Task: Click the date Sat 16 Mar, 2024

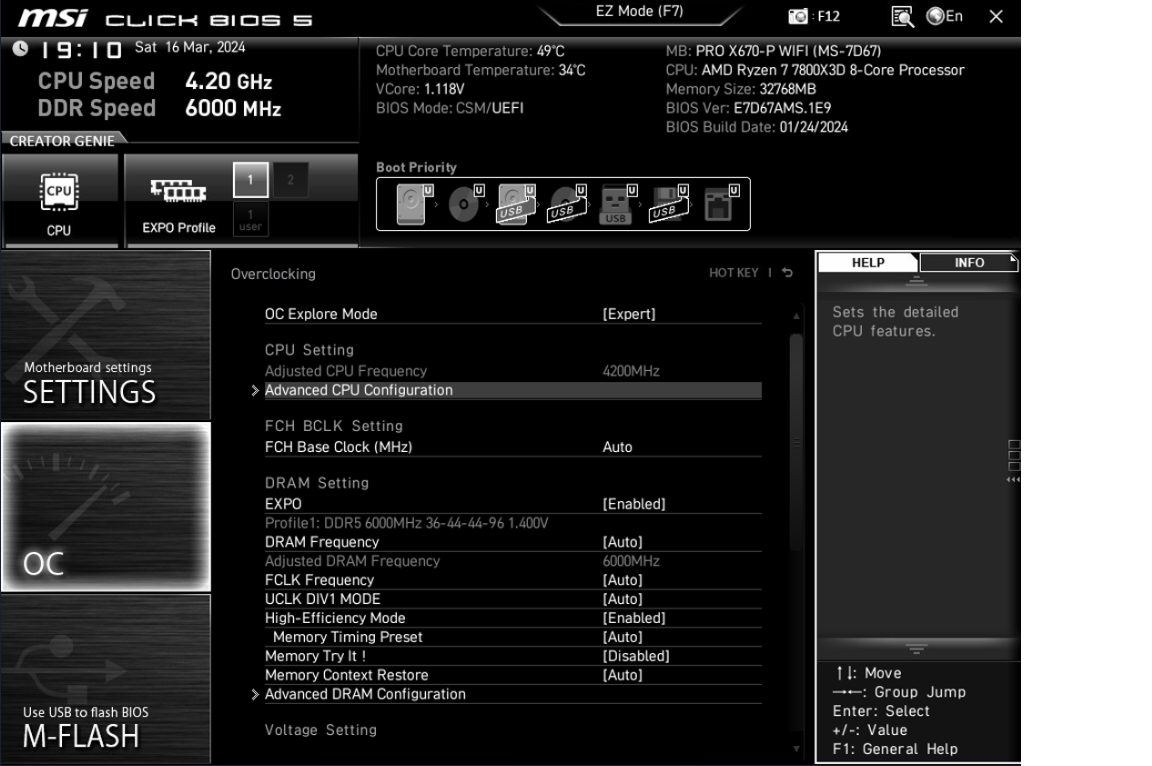Action: (190, 47)
